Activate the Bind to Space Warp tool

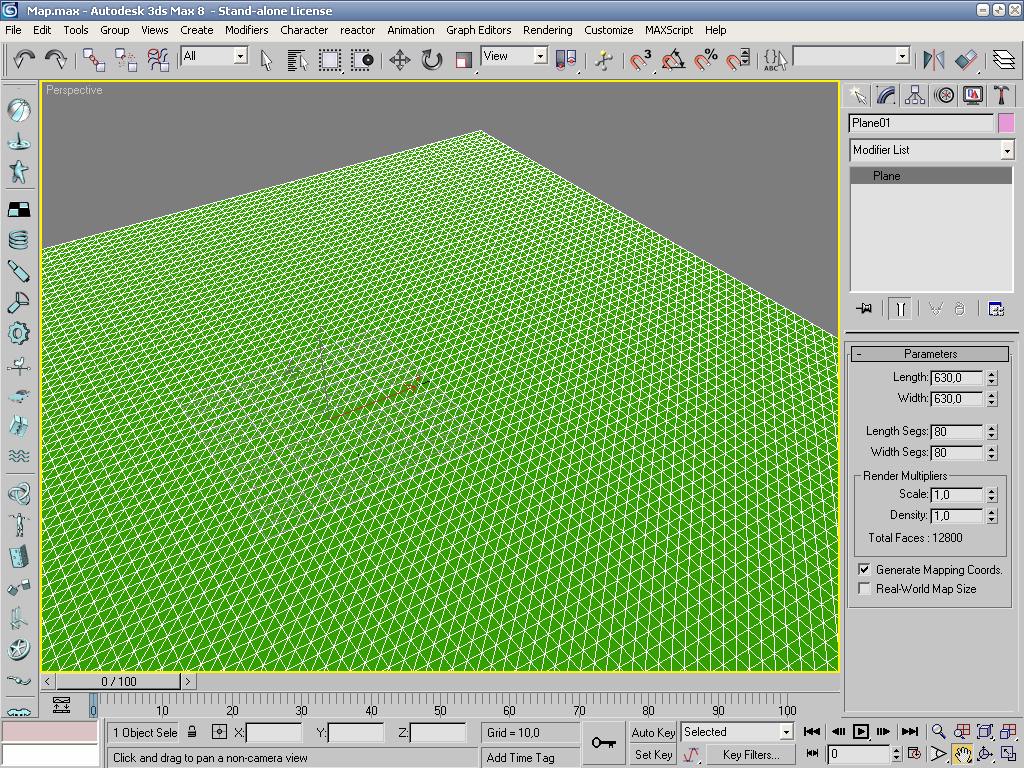click(x=158, y=60)
